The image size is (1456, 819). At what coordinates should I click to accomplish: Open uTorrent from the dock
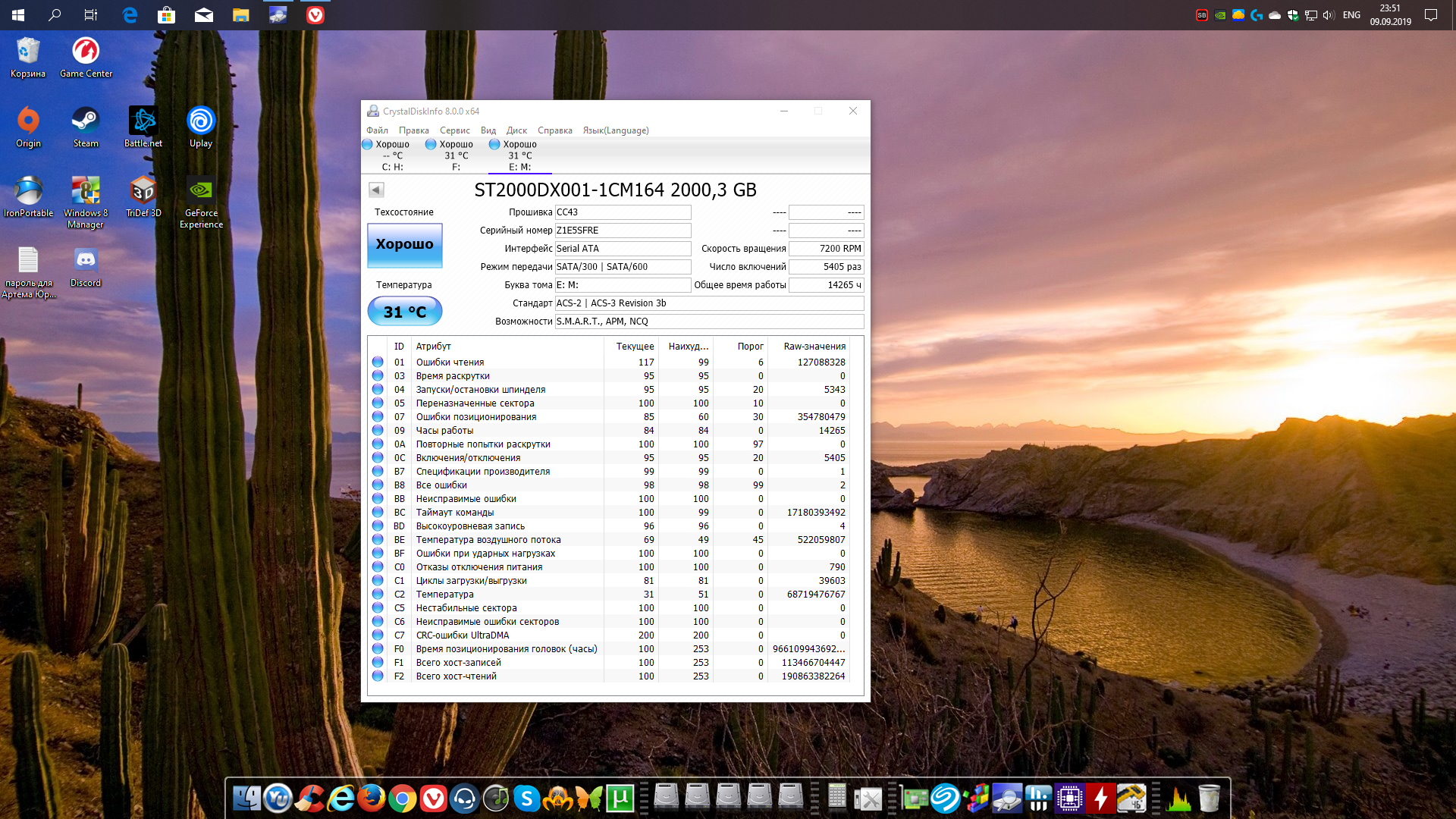(620, 799)
